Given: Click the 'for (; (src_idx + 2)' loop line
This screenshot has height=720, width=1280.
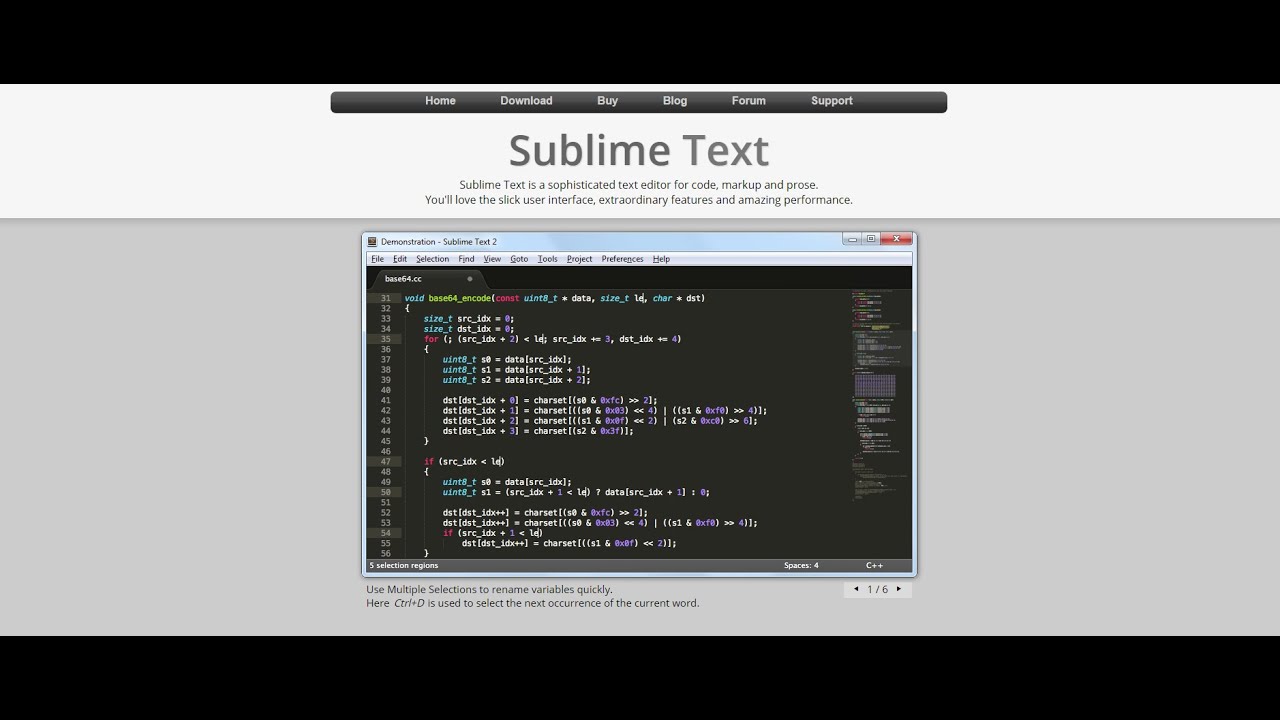Looking at the screenshot, I should click(552, 339).
